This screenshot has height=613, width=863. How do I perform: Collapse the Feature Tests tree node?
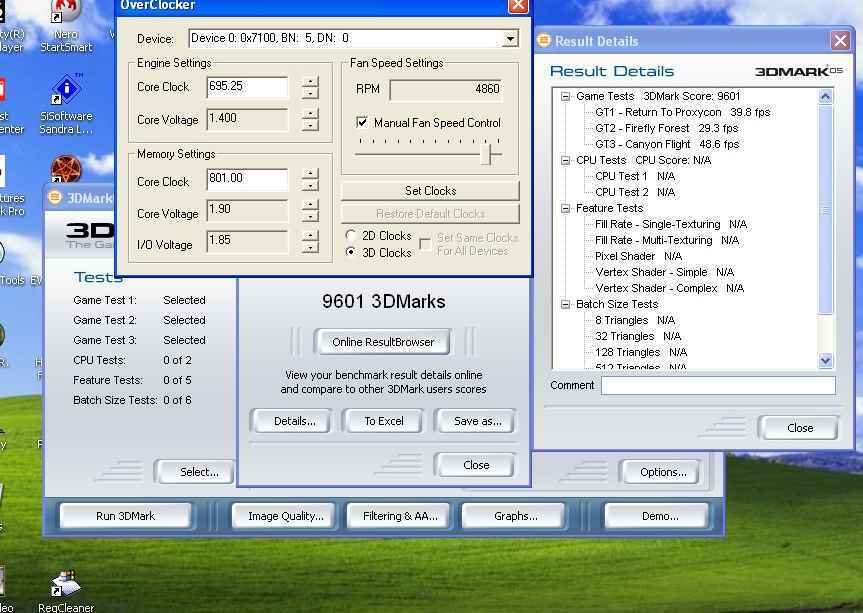point(566,209)
